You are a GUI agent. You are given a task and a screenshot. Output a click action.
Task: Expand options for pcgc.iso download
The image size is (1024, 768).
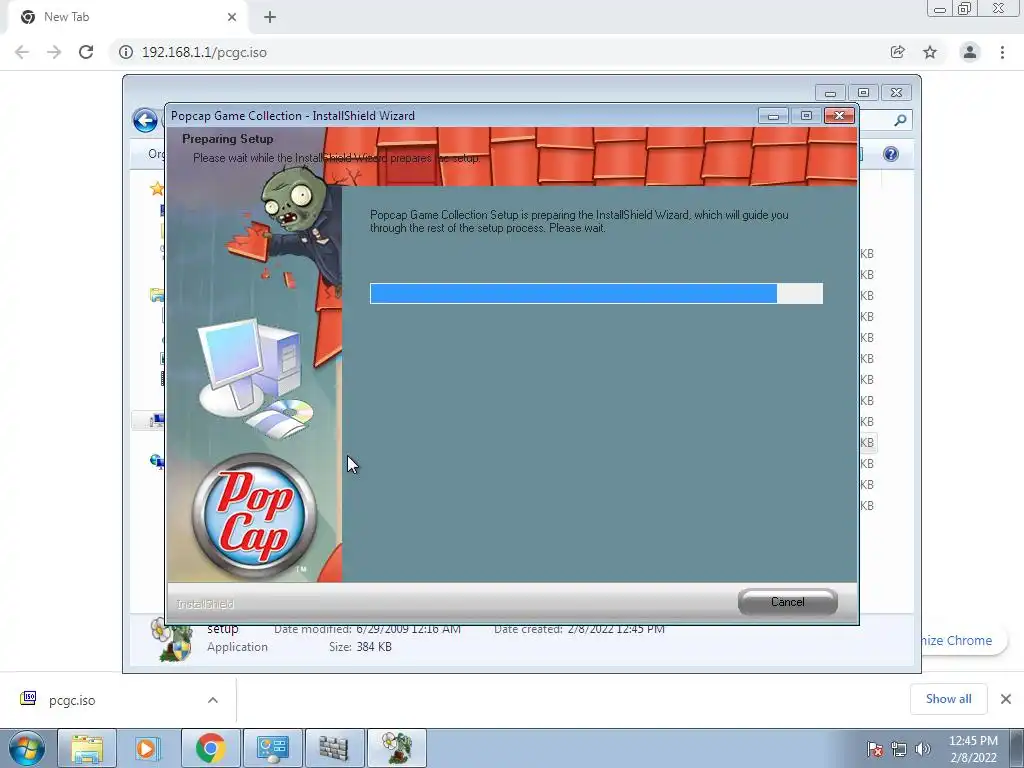coord(213,700)
